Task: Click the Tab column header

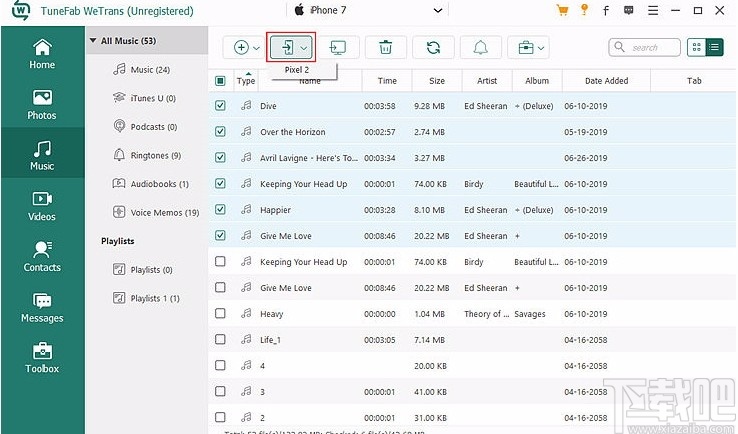Action: tap(694, 80)
